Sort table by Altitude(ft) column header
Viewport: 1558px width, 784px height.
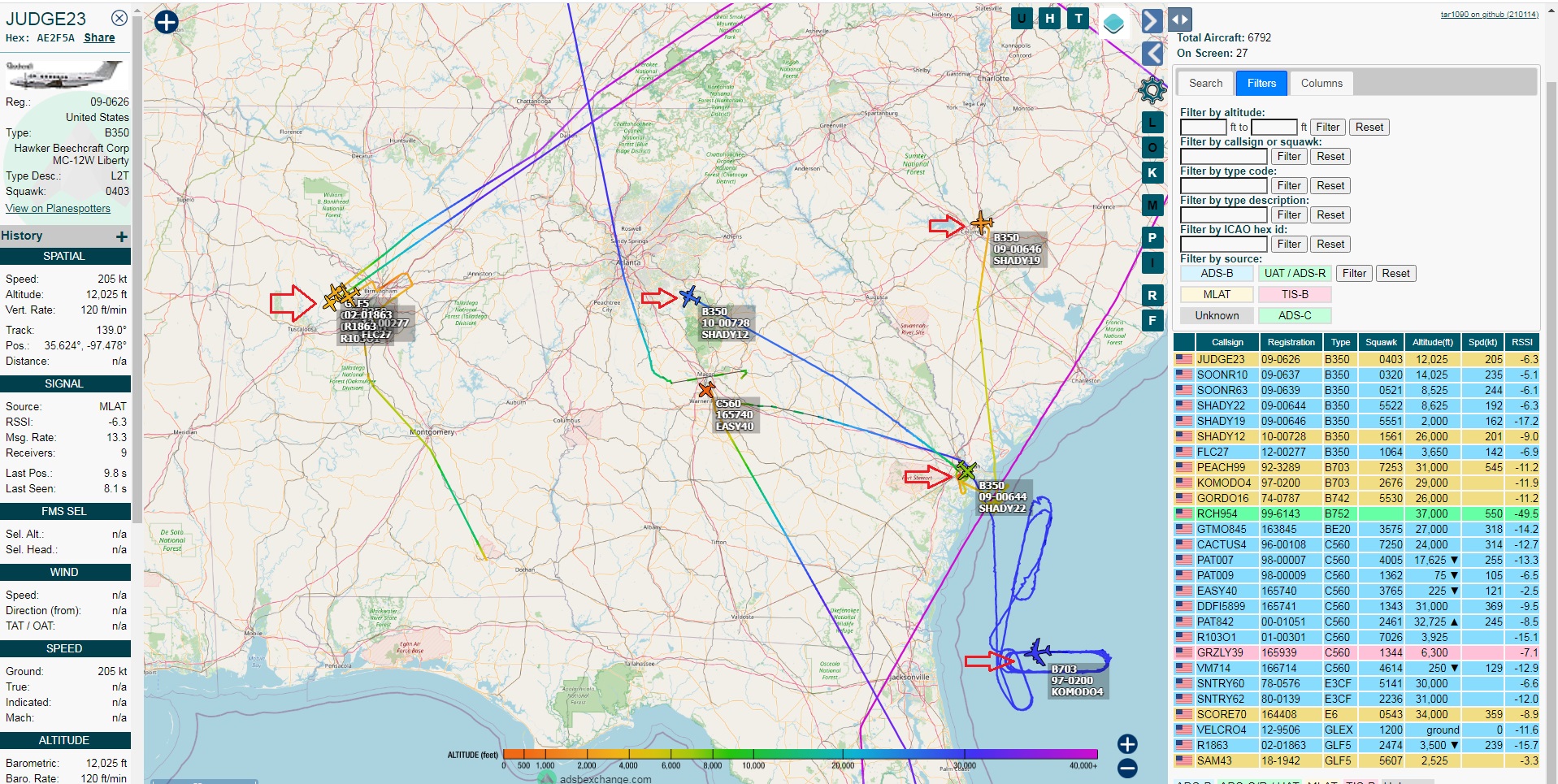point(1432,342)
